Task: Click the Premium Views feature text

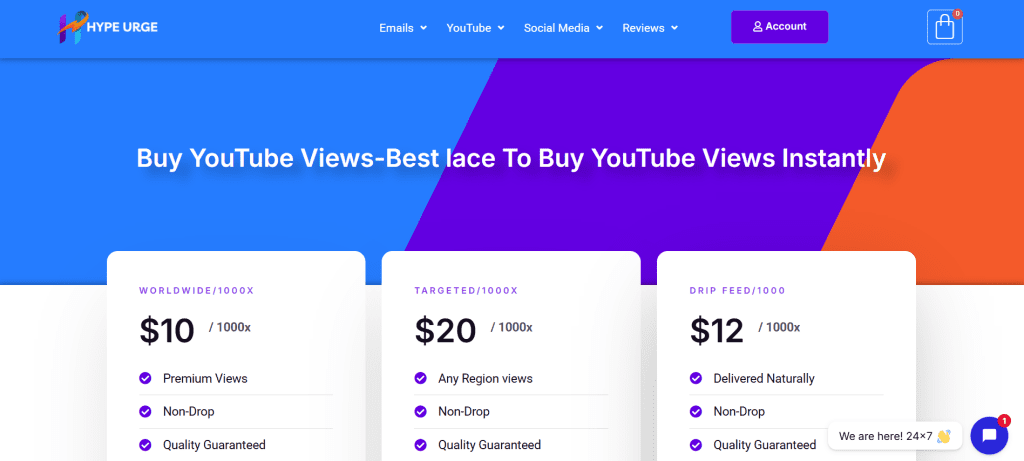Action: pos(205,378)
